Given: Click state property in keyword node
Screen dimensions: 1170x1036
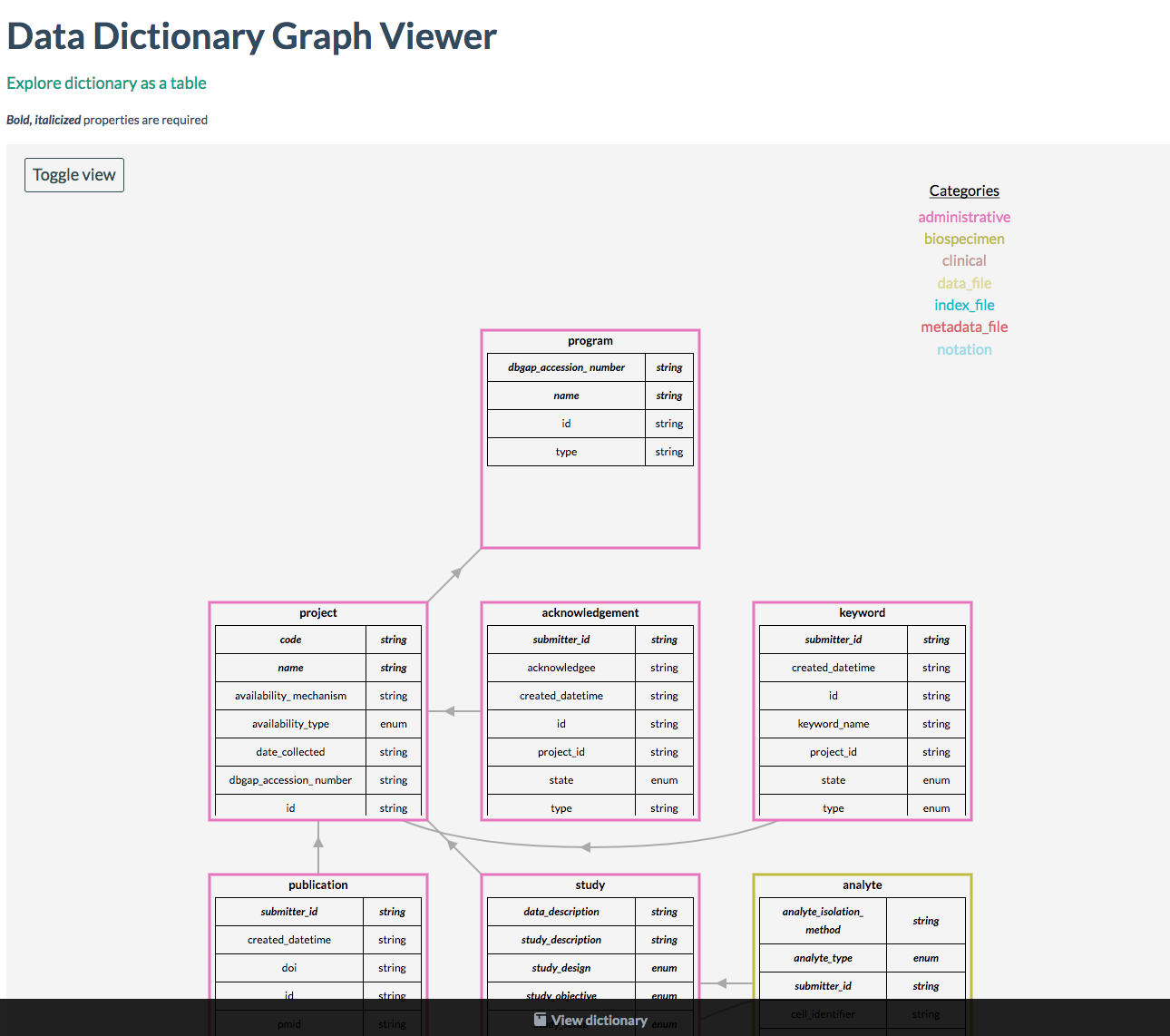Looking at the screenshot, I should pos(834,780).
